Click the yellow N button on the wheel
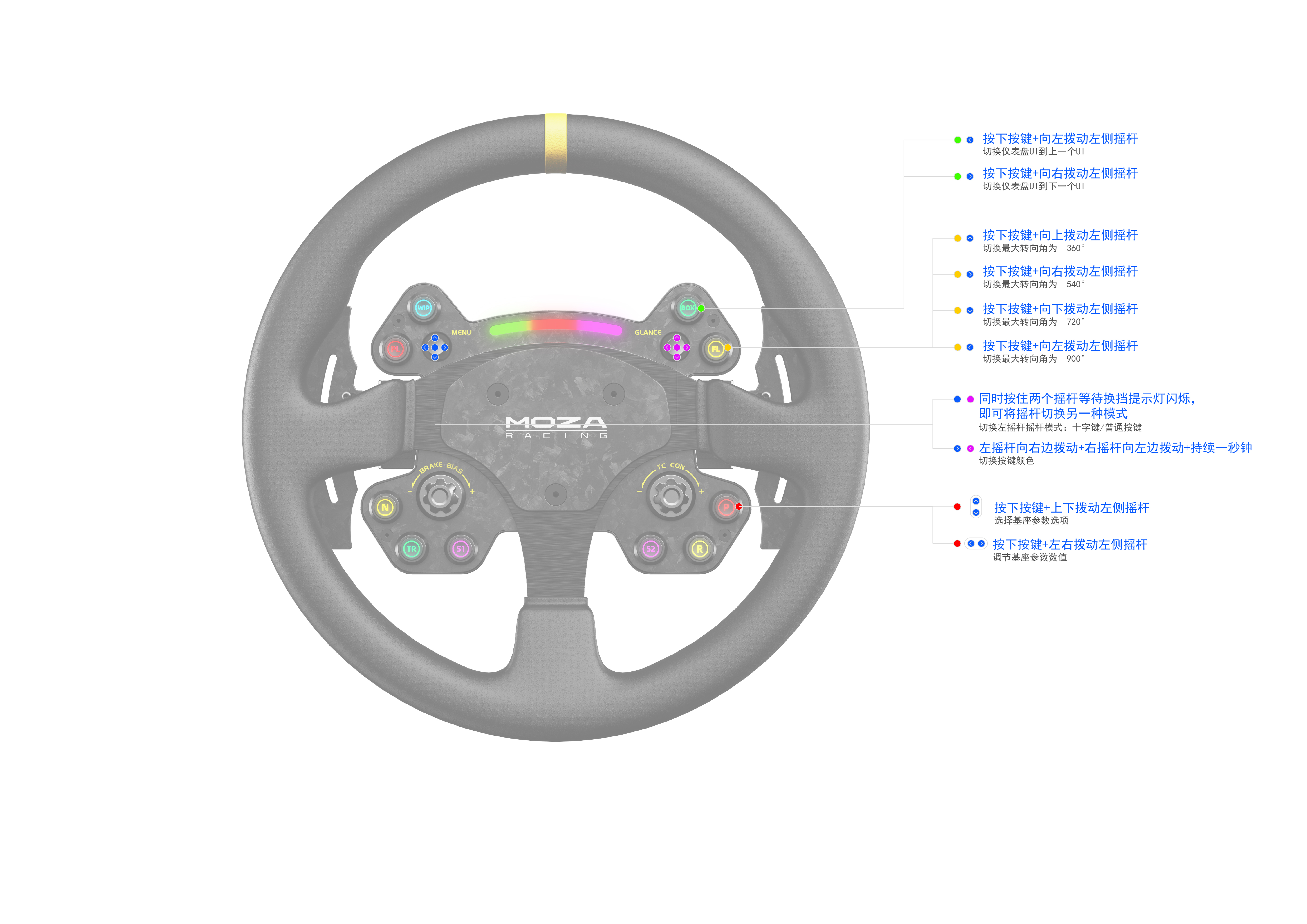The width and height of the screenshot is (1307, 924). click(x=385, y=507)
